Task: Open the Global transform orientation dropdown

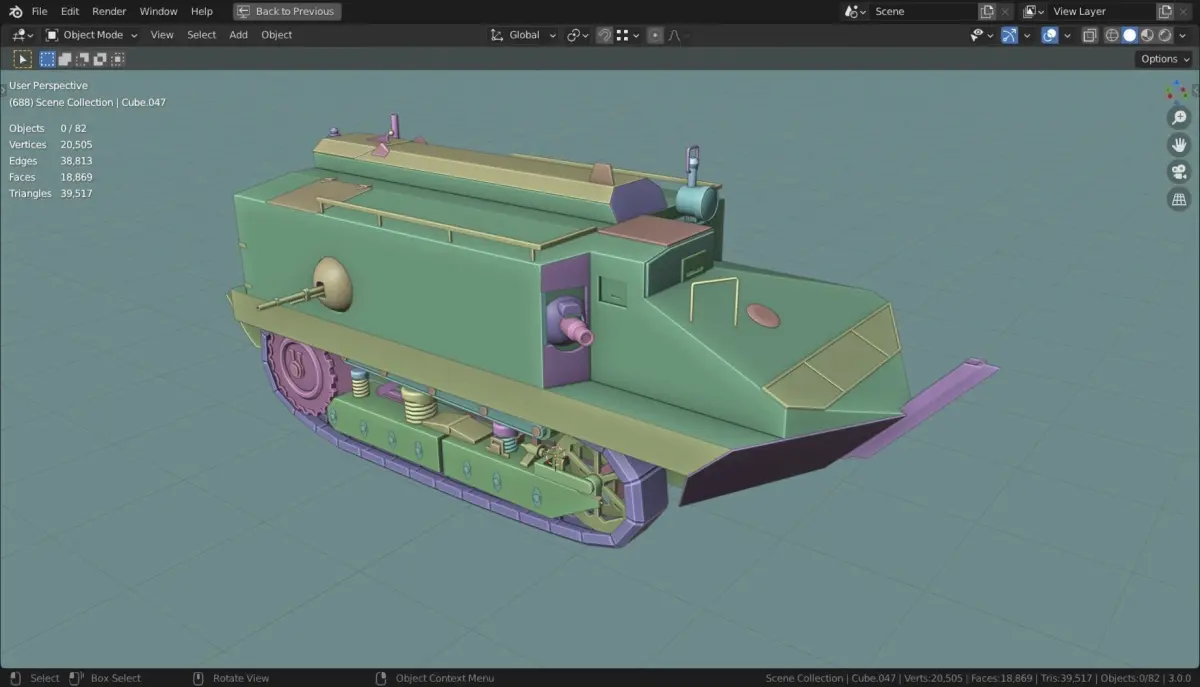Action: [522, 35]
